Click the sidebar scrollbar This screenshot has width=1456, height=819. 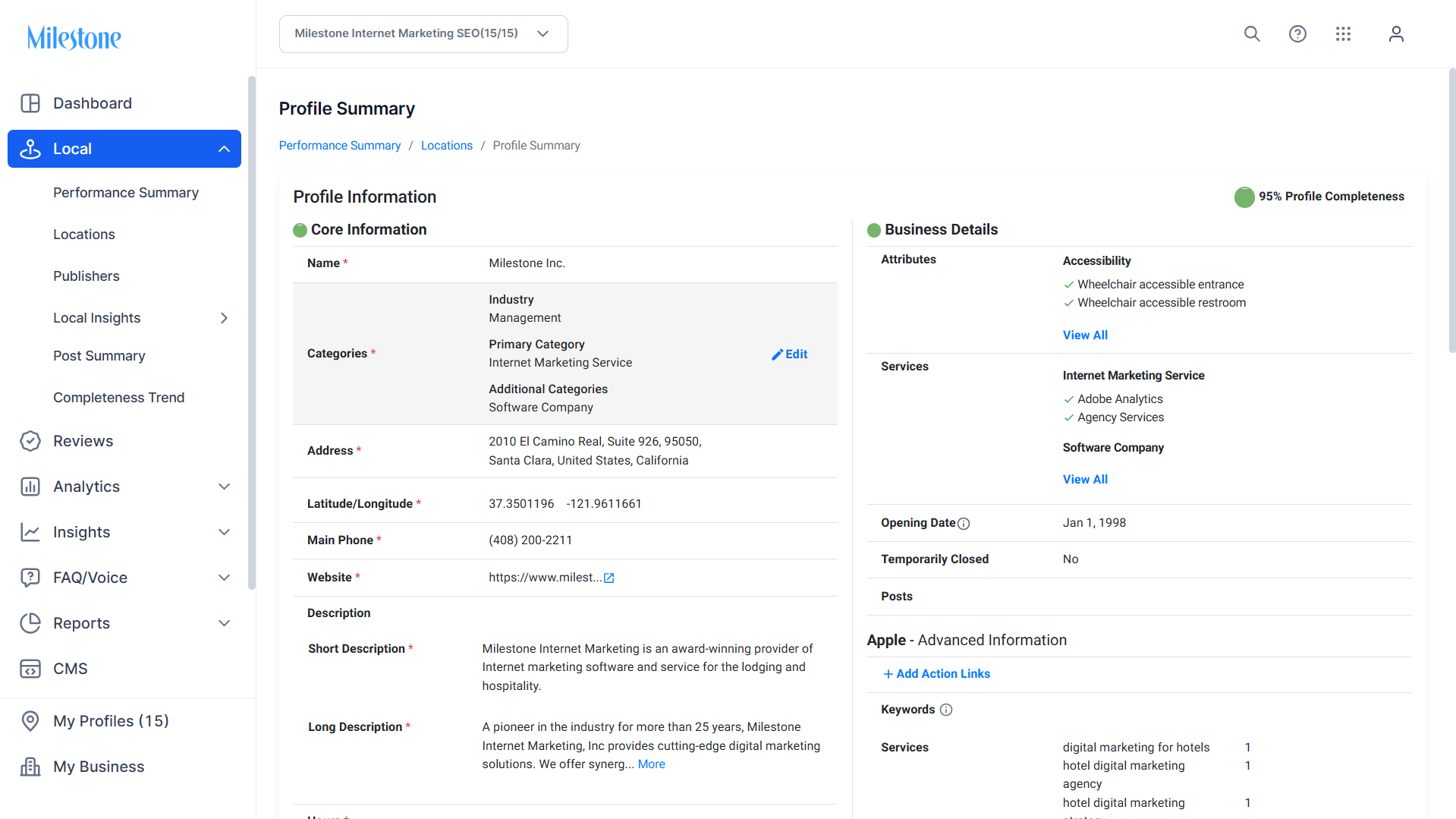[x=252, y=332]
